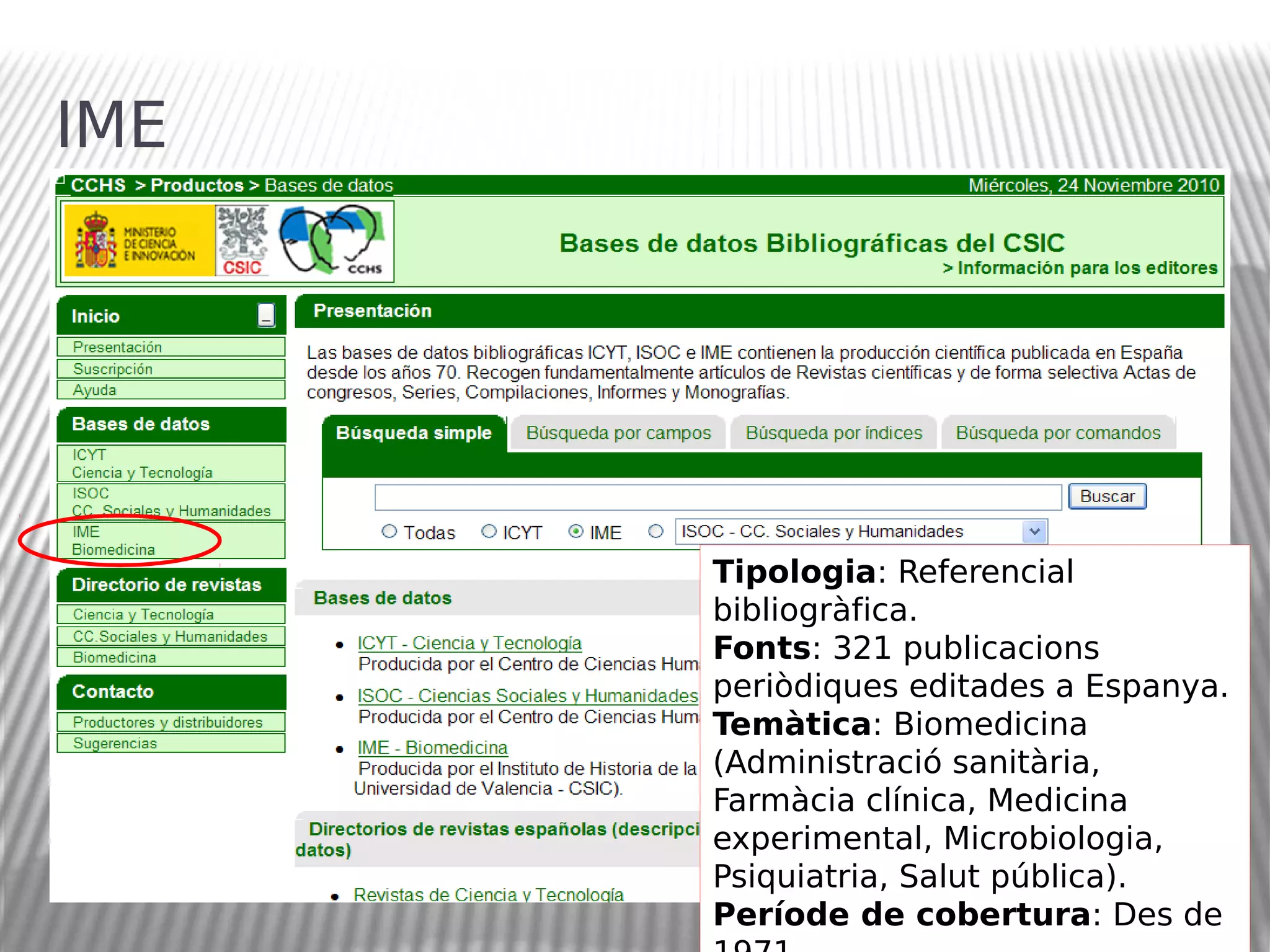Viewport: 1270px width, 952px height.
Task: Click inside the search text field
Action: tap(717, 497)
